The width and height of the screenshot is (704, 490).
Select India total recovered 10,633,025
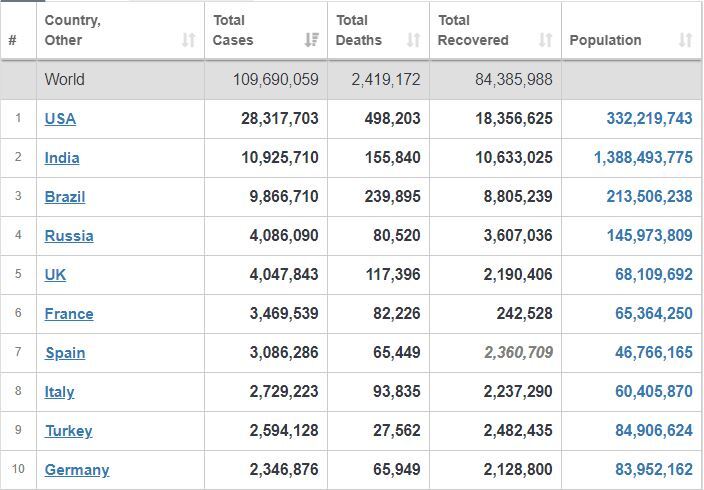coord(514,158)
